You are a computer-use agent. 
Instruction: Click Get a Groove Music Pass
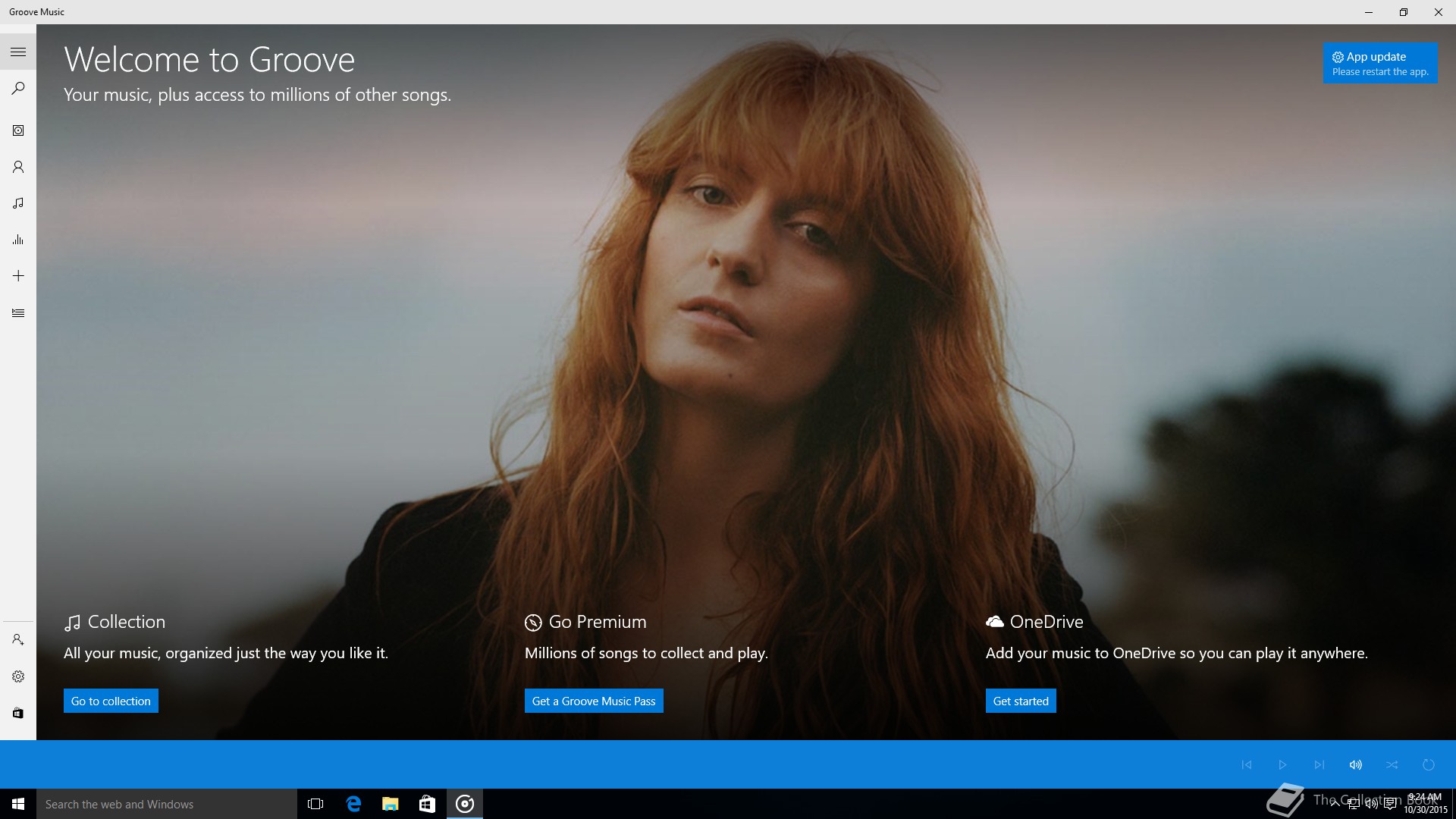(594, 701)
